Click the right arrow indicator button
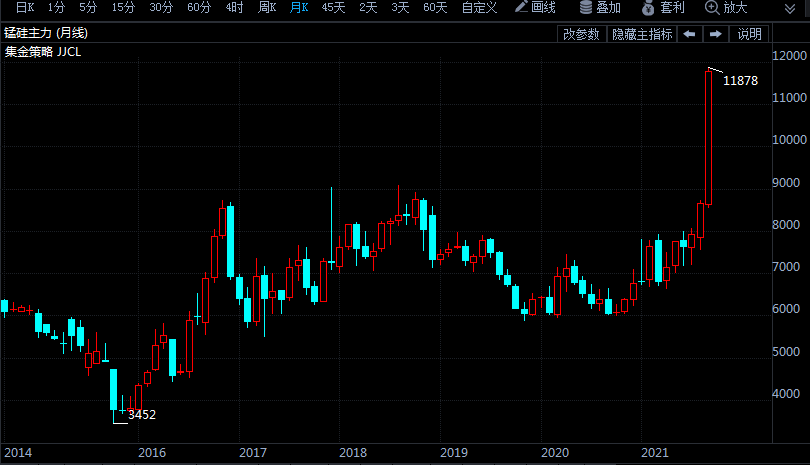 click(715, 34)
